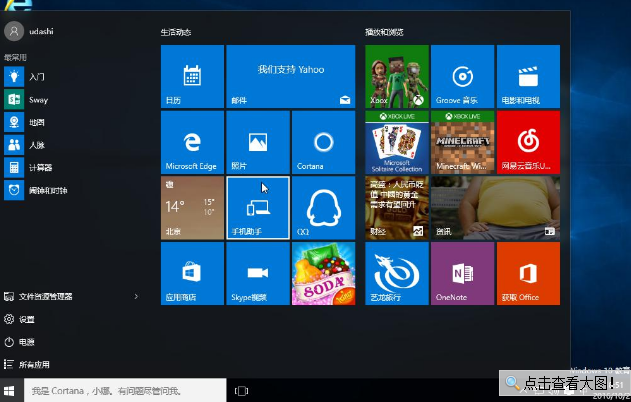Launch the QQ penguin tile
The image size is (631, 402).
click(324, 208)
